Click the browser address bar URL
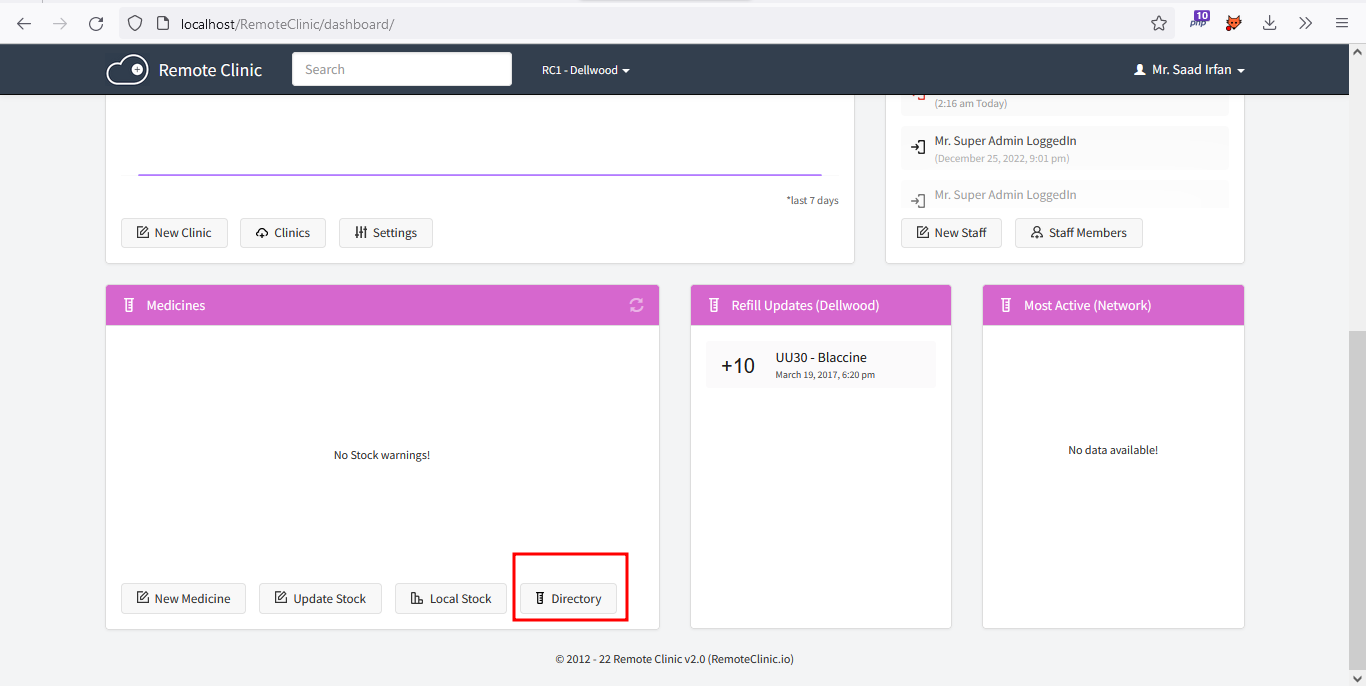1366x686 pixels. (288, 23)
